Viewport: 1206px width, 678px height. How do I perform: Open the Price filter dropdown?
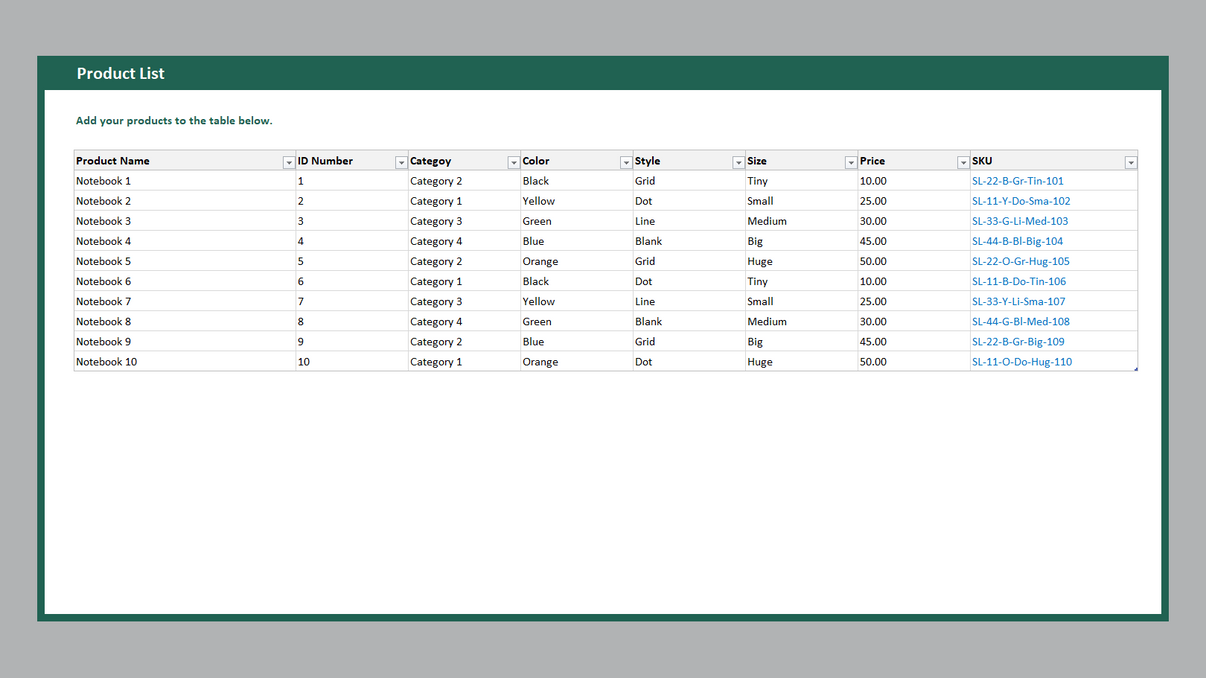[x=962, y=161]
